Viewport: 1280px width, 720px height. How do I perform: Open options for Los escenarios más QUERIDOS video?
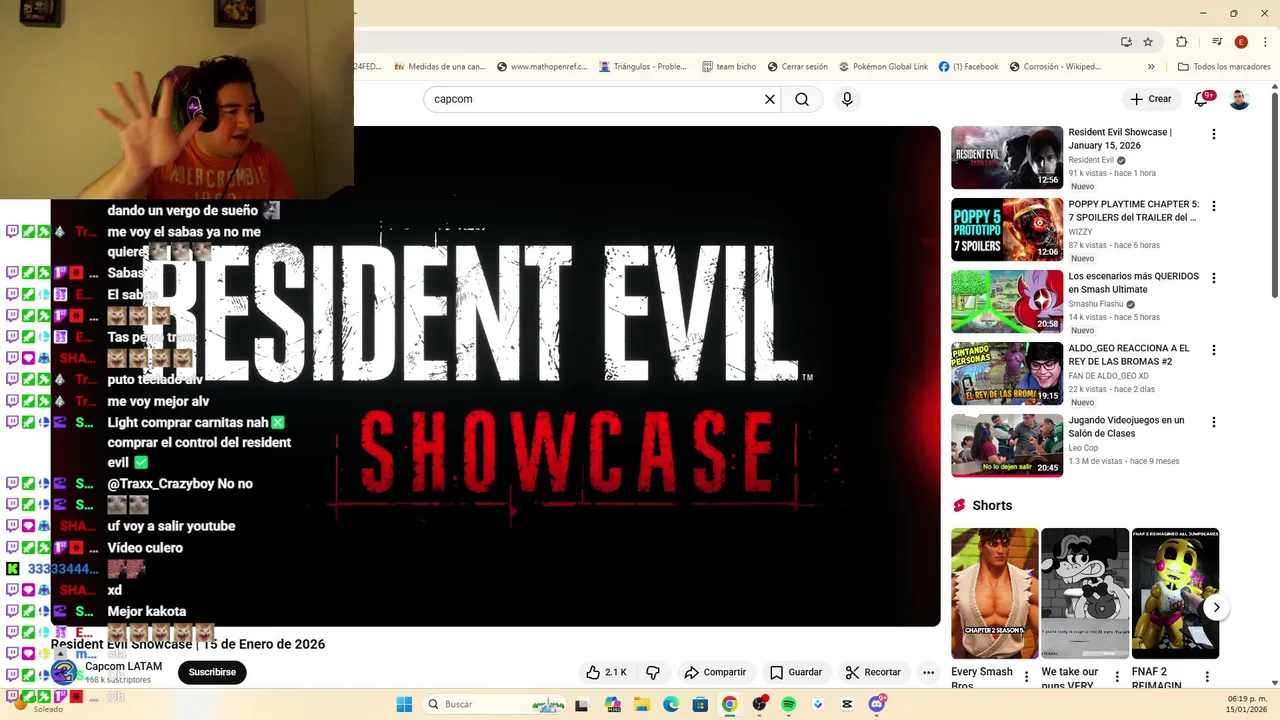coord(1214,278)
